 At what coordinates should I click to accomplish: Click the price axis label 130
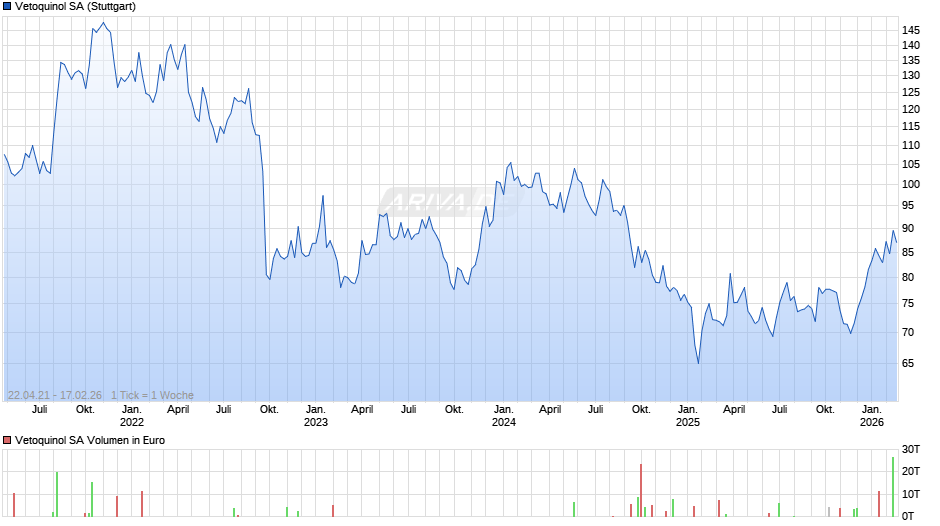(x=911, y=76)
